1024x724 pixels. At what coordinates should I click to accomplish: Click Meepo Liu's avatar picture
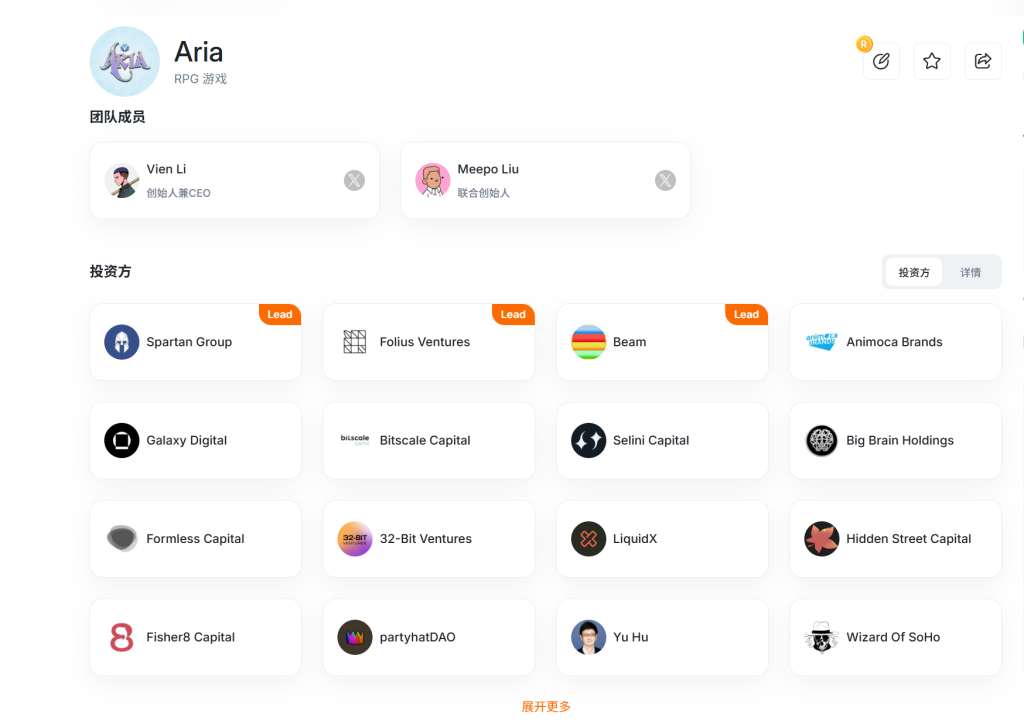(x=432, y=180)
